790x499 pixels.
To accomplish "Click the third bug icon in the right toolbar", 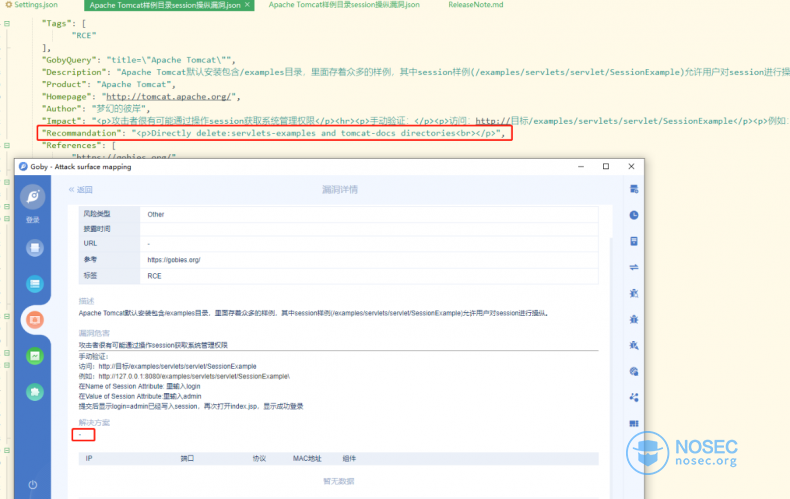I will click(x=634, y=345).
